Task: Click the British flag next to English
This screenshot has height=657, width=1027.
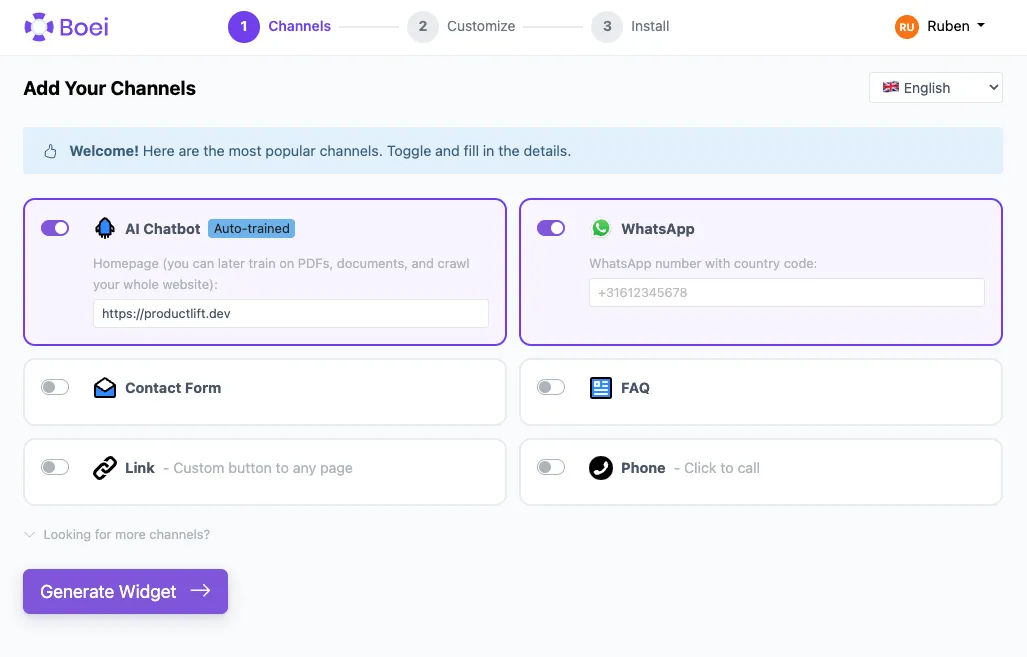Action: [x=890, y=87]
